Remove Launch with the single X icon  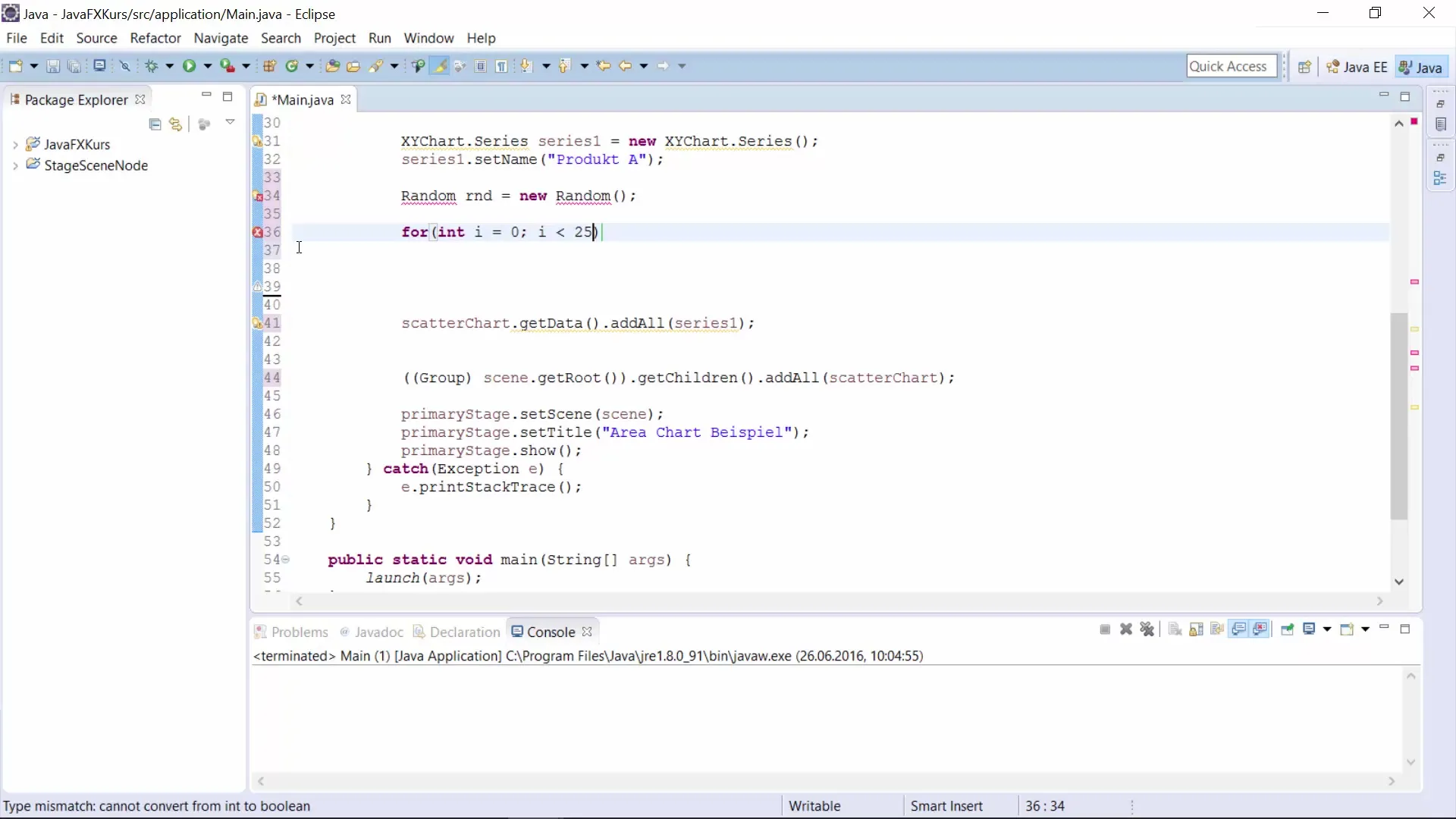pos(1126,629)
